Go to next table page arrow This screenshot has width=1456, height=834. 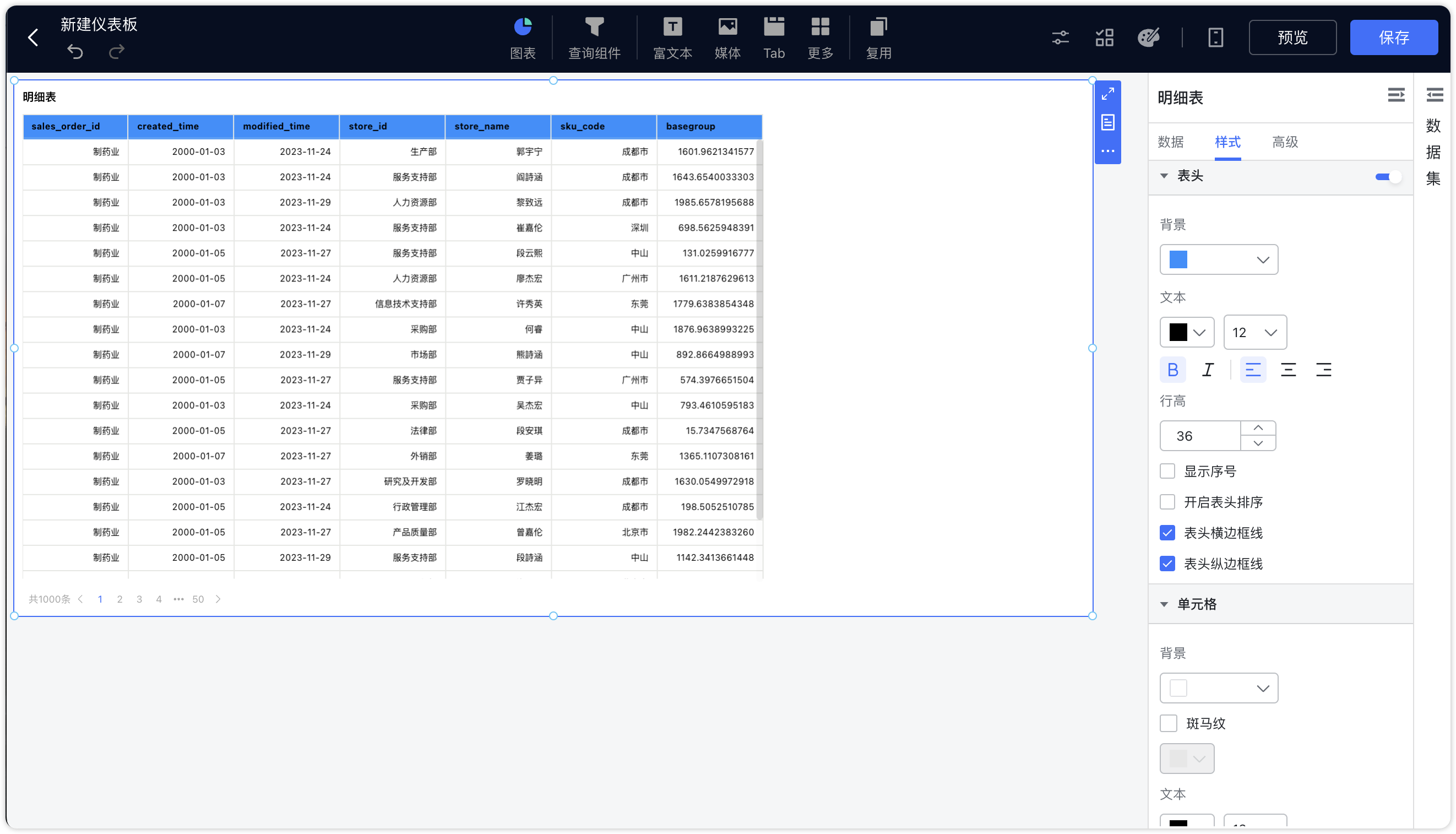pos(218,600)
